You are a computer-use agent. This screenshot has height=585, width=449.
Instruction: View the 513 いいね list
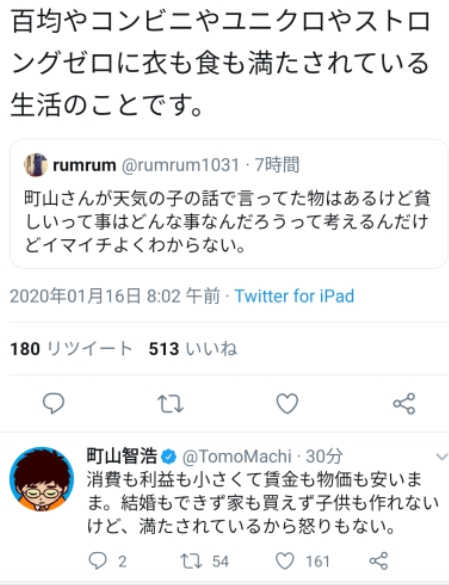click(193, 349)
